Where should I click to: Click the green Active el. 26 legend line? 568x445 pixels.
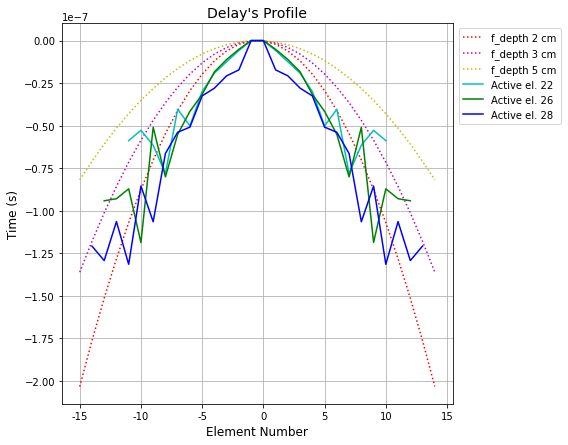point(473,99)
